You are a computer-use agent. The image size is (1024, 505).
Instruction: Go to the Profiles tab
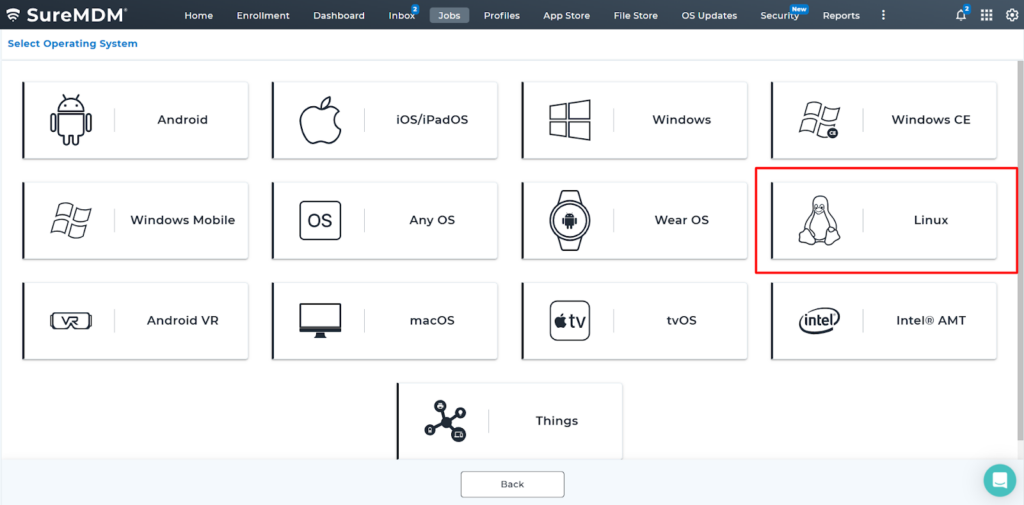pos(501,16)
